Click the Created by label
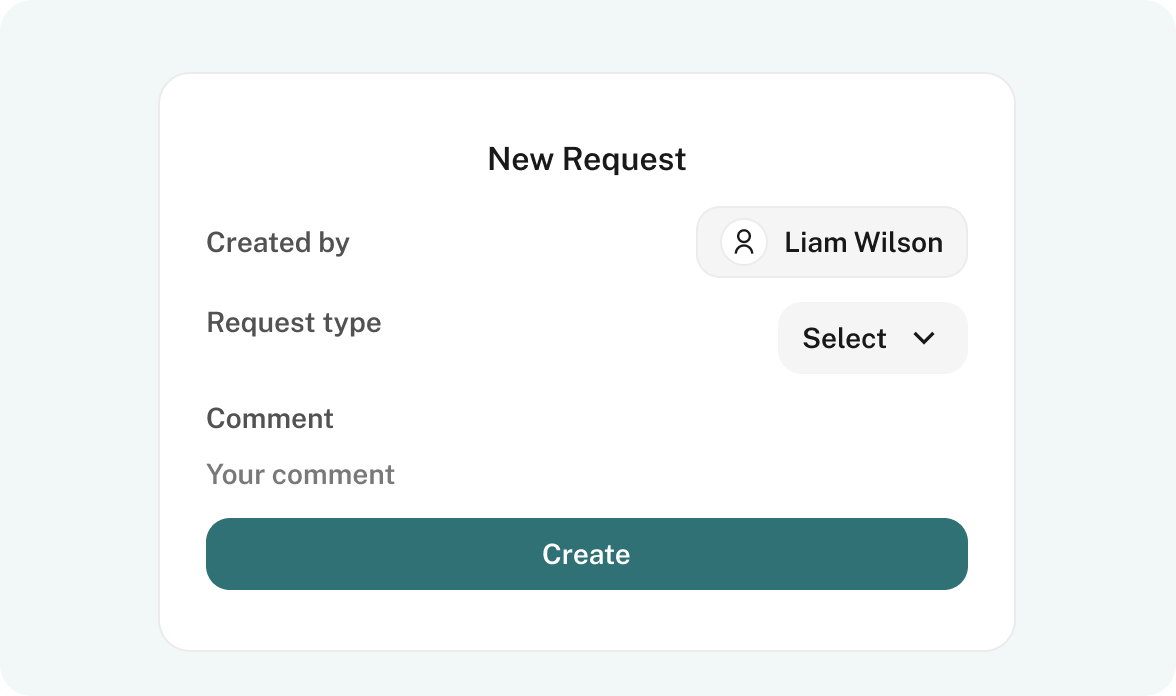Screen dimensions: 1176x696 (278, 243)
